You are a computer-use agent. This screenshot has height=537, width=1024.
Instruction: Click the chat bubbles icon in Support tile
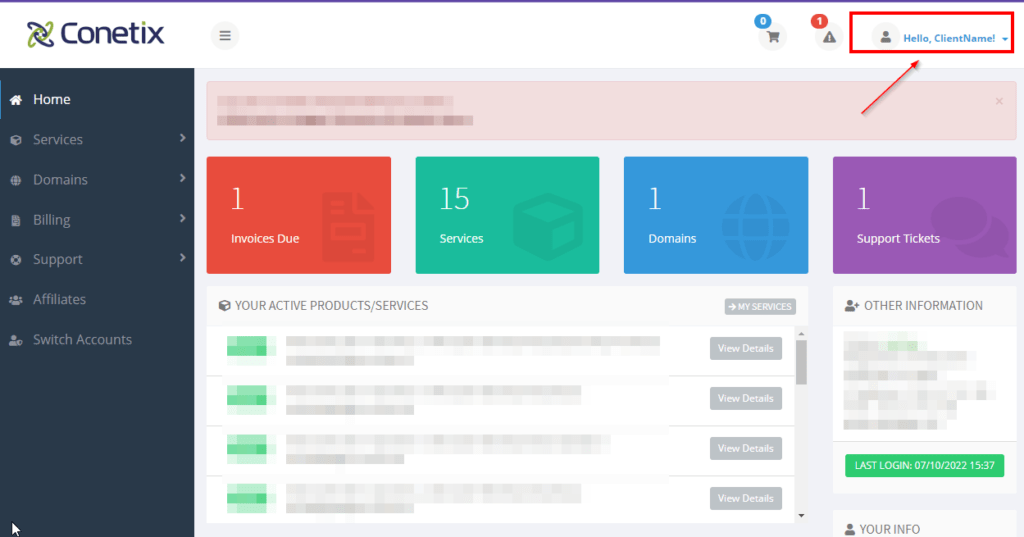969,227
